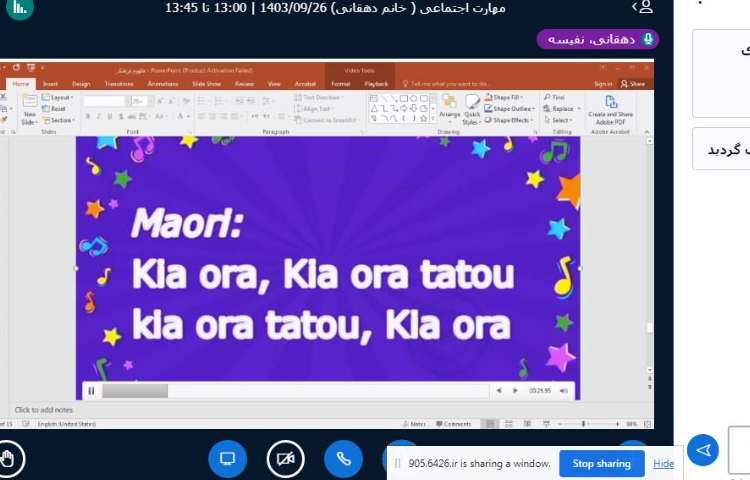Send chat message with paper-plane icon
The height and width of the screenshot is (480, 750).
tap(703, 450)
